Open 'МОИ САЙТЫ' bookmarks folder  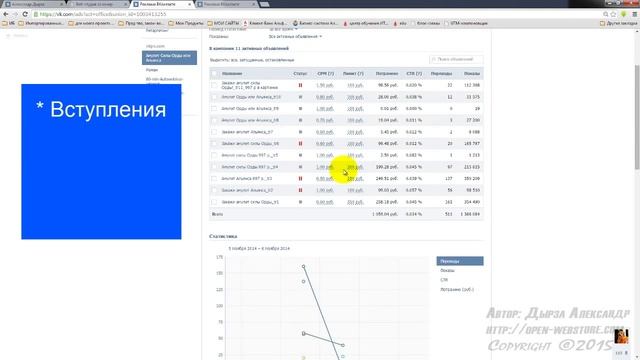[x=223, y=23]
